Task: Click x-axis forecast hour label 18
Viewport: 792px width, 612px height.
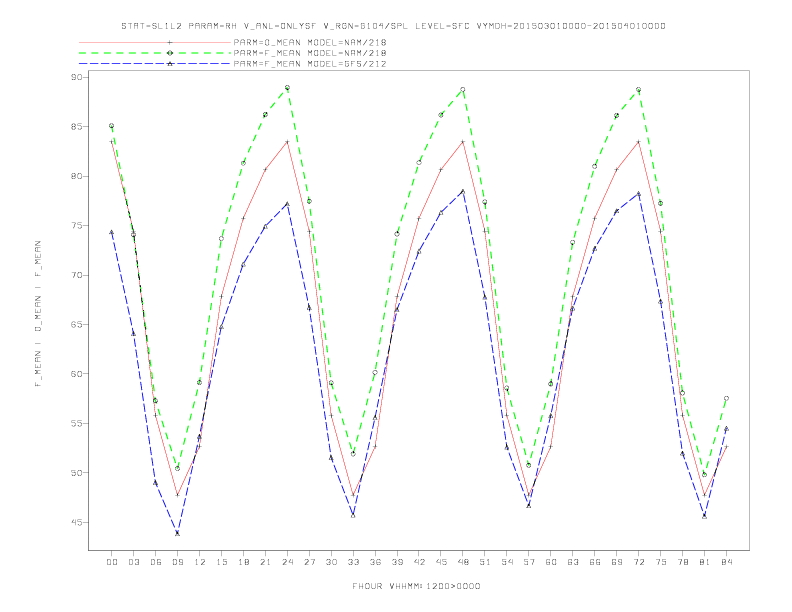Action: click(243, 562)
